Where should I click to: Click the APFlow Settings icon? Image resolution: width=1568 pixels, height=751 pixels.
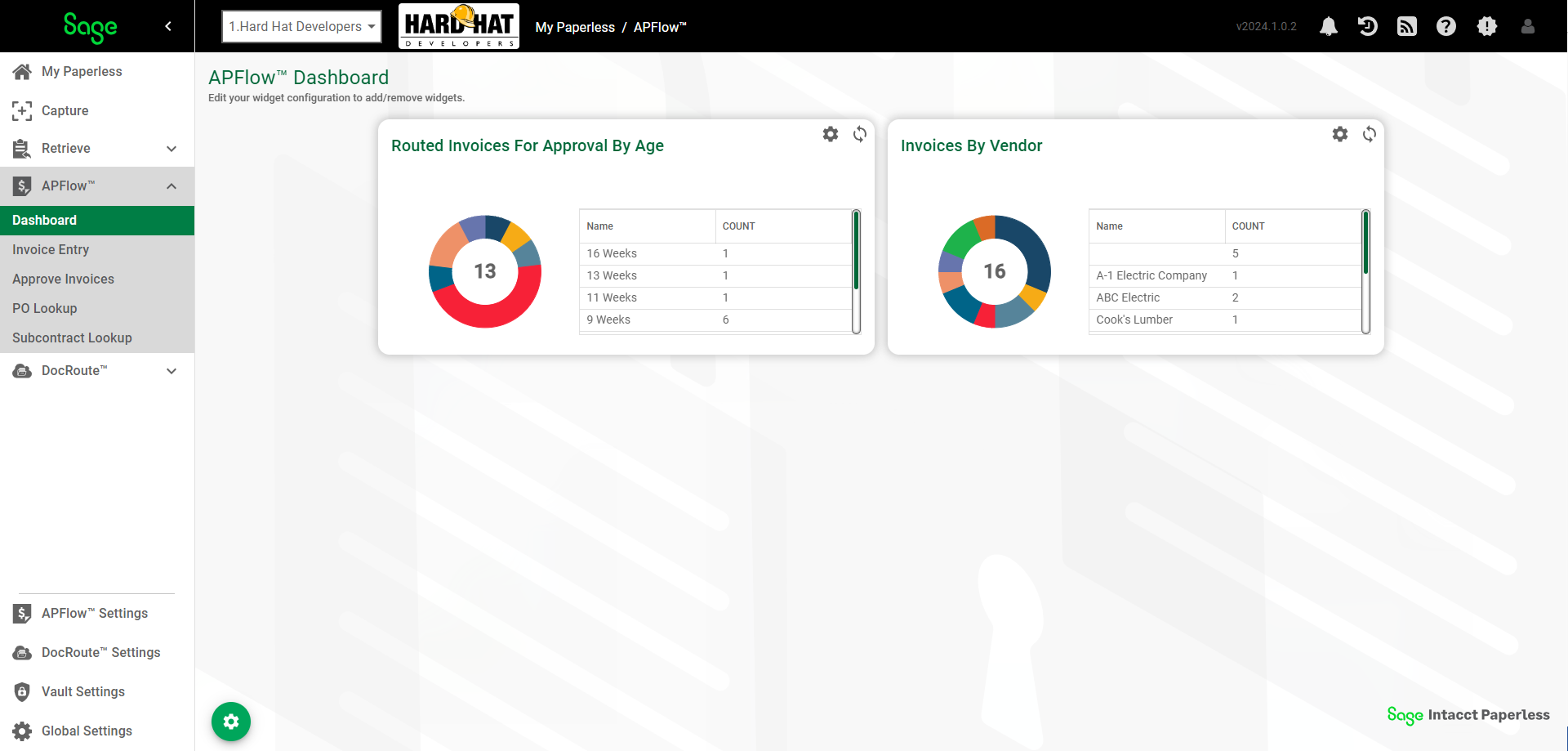[x=22, y=613]
